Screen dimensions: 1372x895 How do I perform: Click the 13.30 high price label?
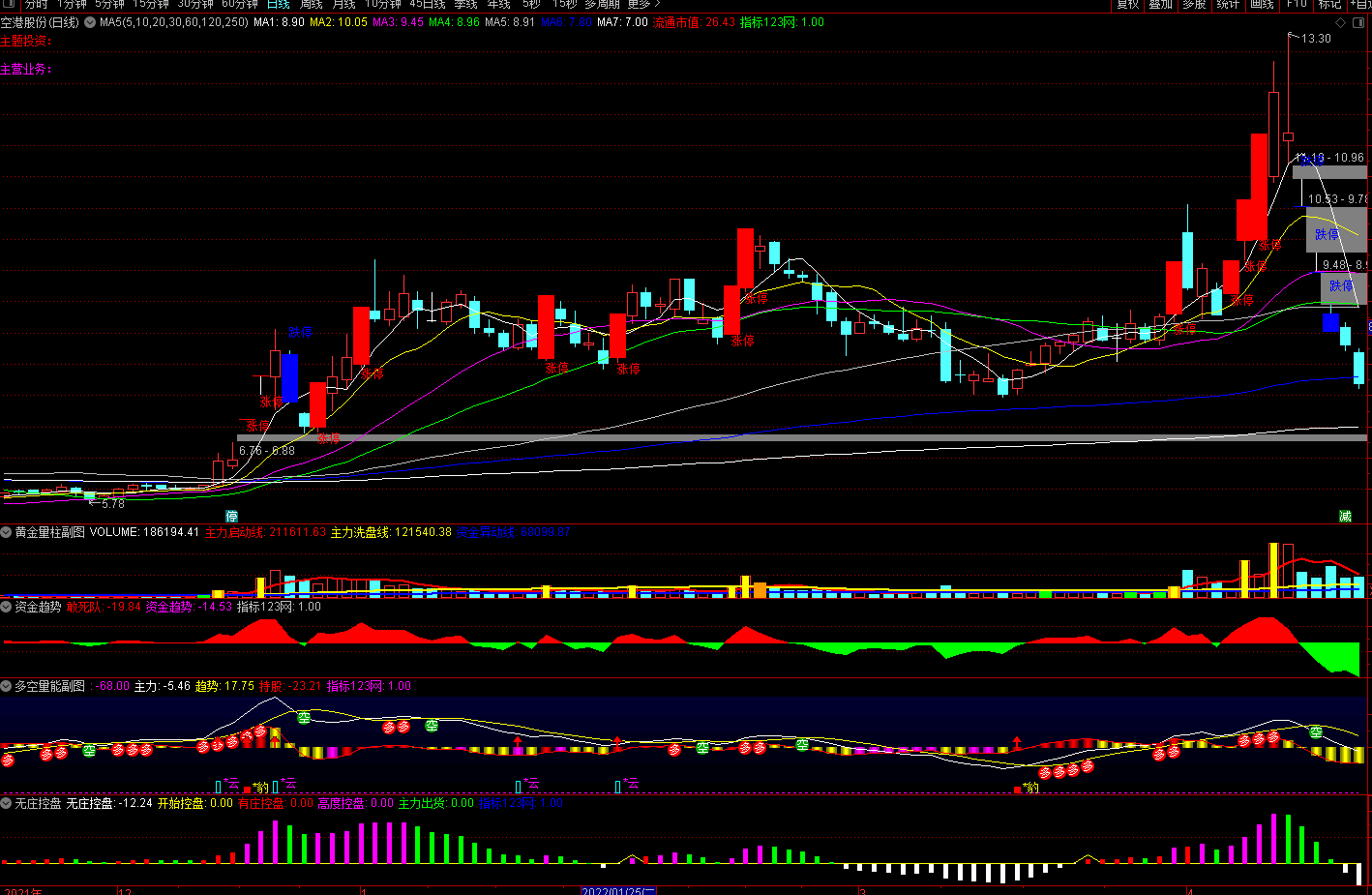(x=1316, y=39)
